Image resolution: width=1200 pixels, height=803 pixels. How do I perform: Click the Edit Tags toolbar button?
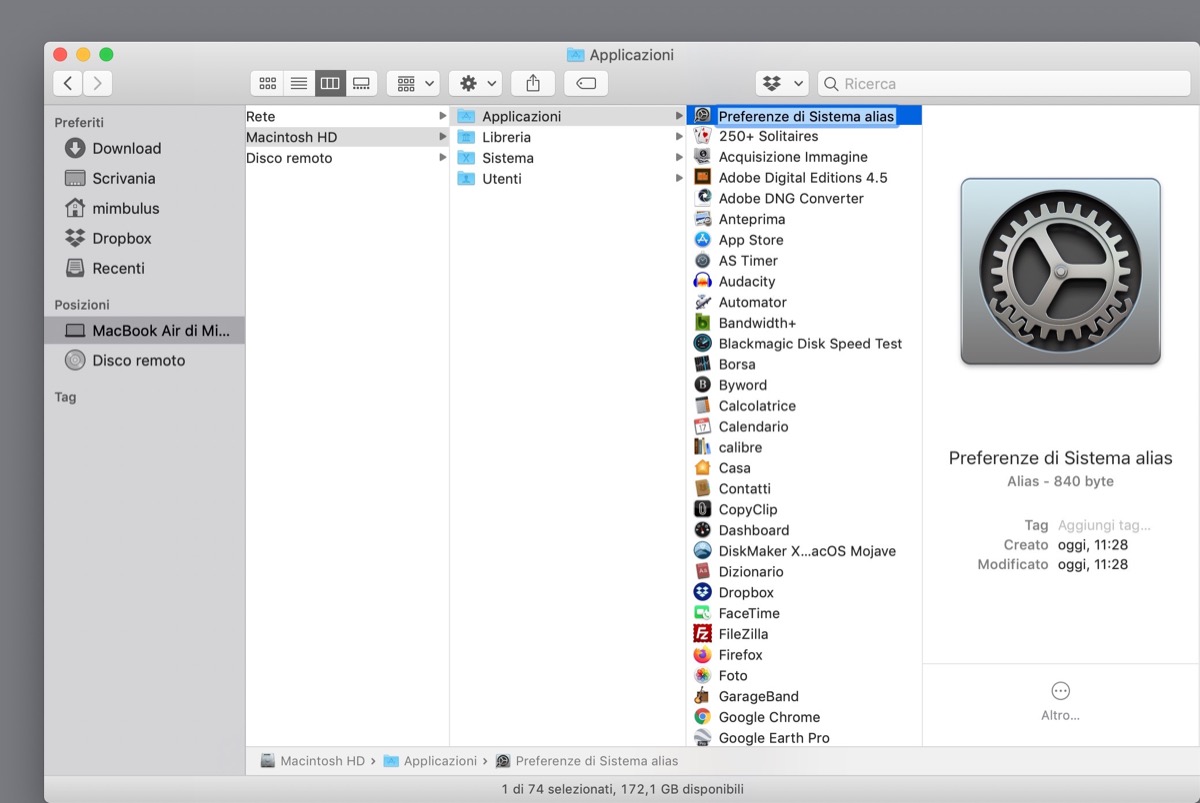point(586,84)
